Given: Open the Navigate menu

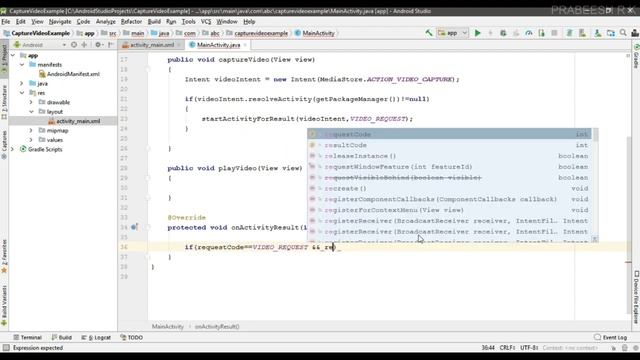Looking at the screenshot, I should click(60, 22).
